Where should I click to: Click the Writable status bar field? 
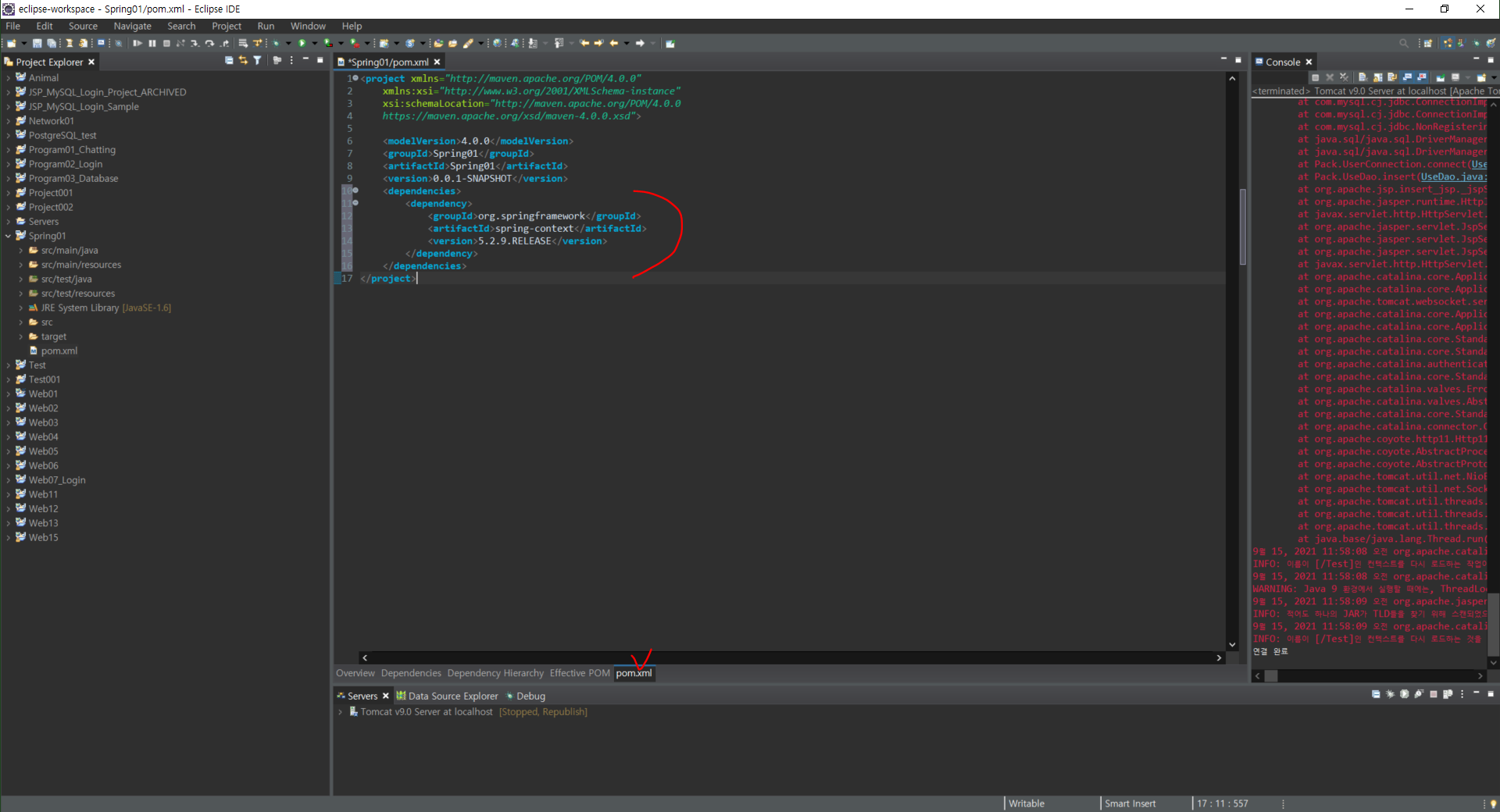[1026, 803]
